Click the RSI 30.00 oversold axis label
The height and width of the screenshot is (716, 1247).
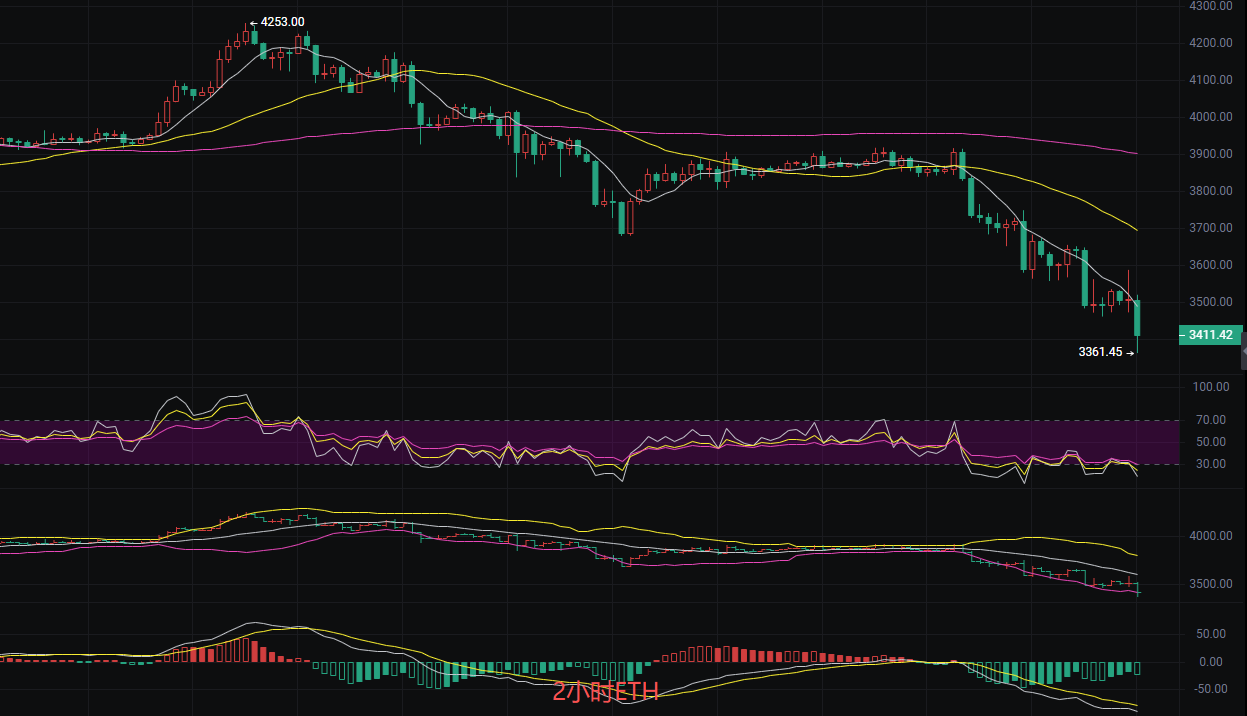coord(1211,464)
